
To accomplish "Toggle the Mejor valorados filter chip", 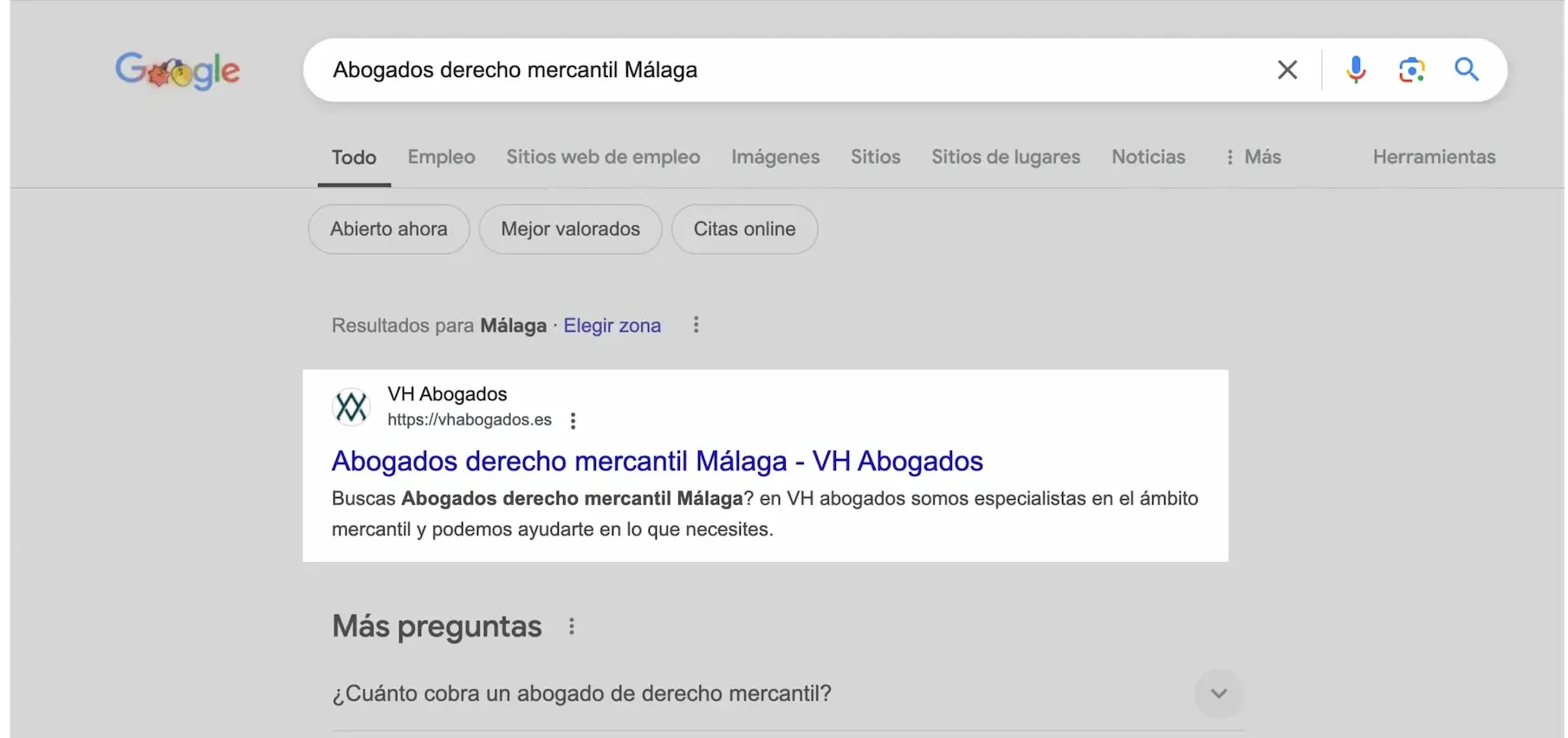I will (x=570, y=230).
